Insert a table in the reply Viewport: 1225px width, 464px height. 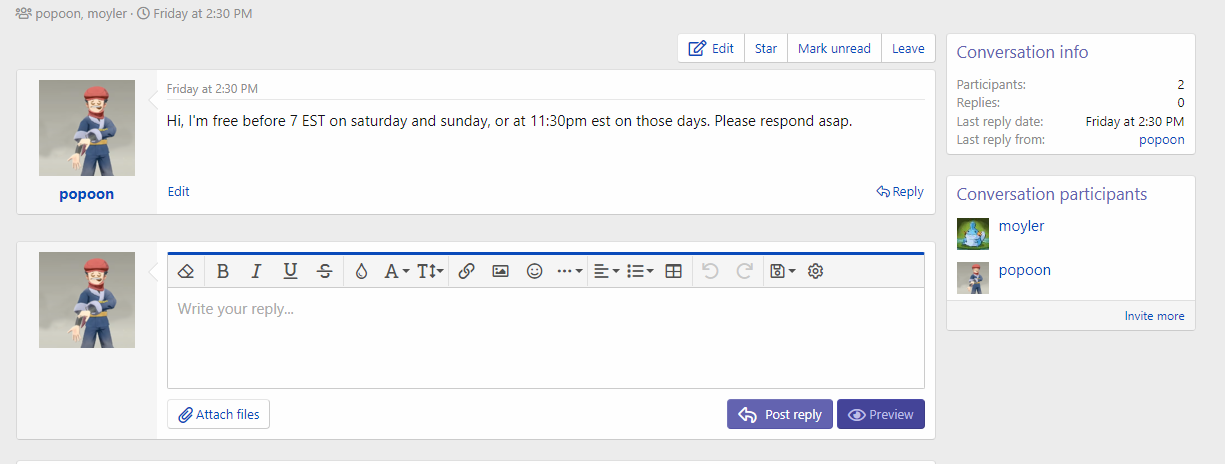673,271
